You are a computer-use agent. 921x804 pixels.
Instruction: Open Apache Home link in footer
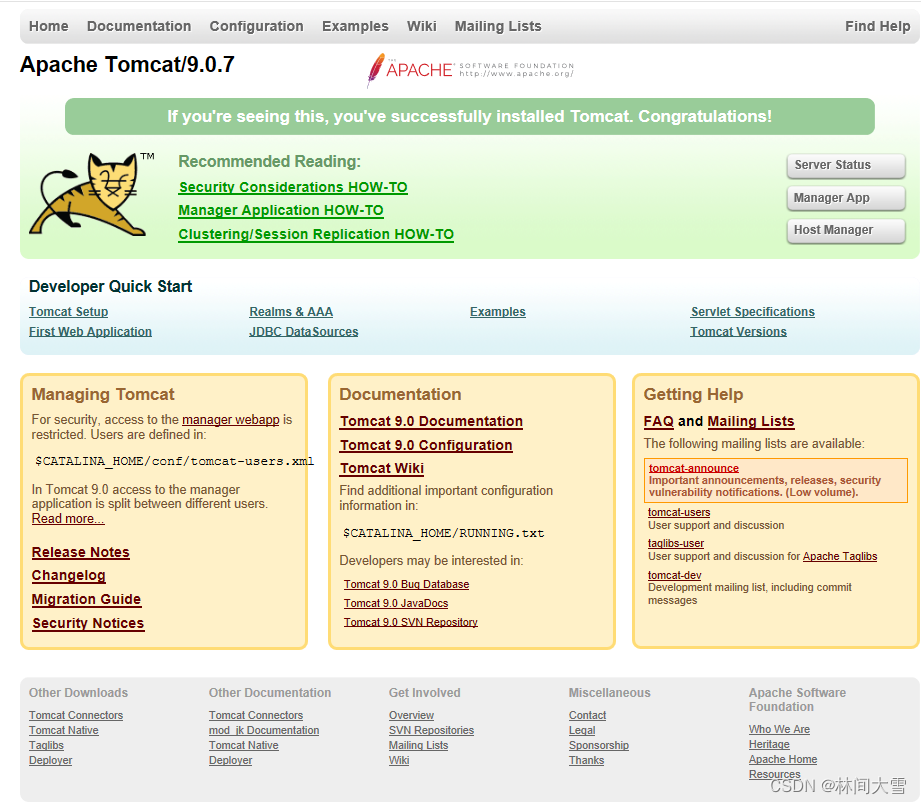click(x=783, y=760)
